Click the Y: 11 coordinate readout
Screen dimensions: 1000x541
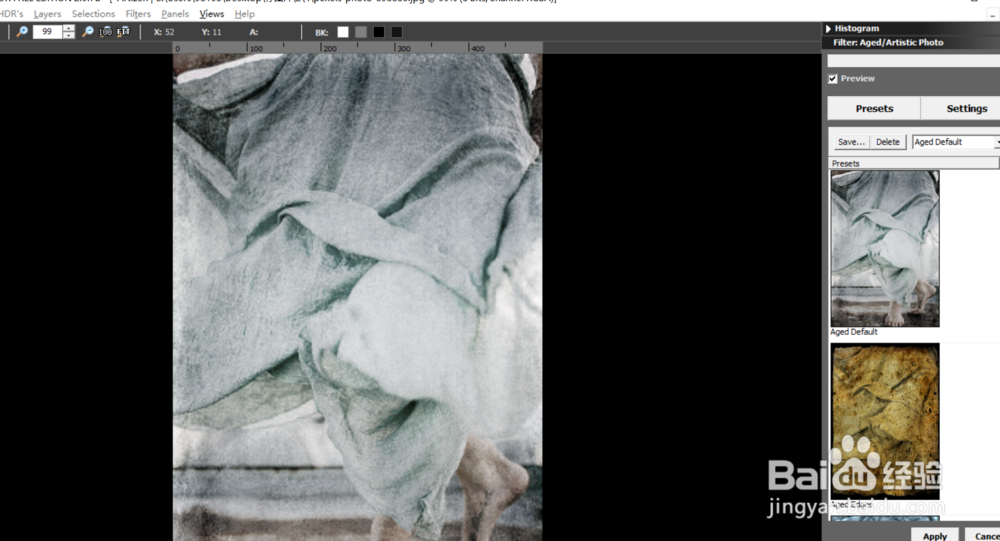[x=211, y=32]
